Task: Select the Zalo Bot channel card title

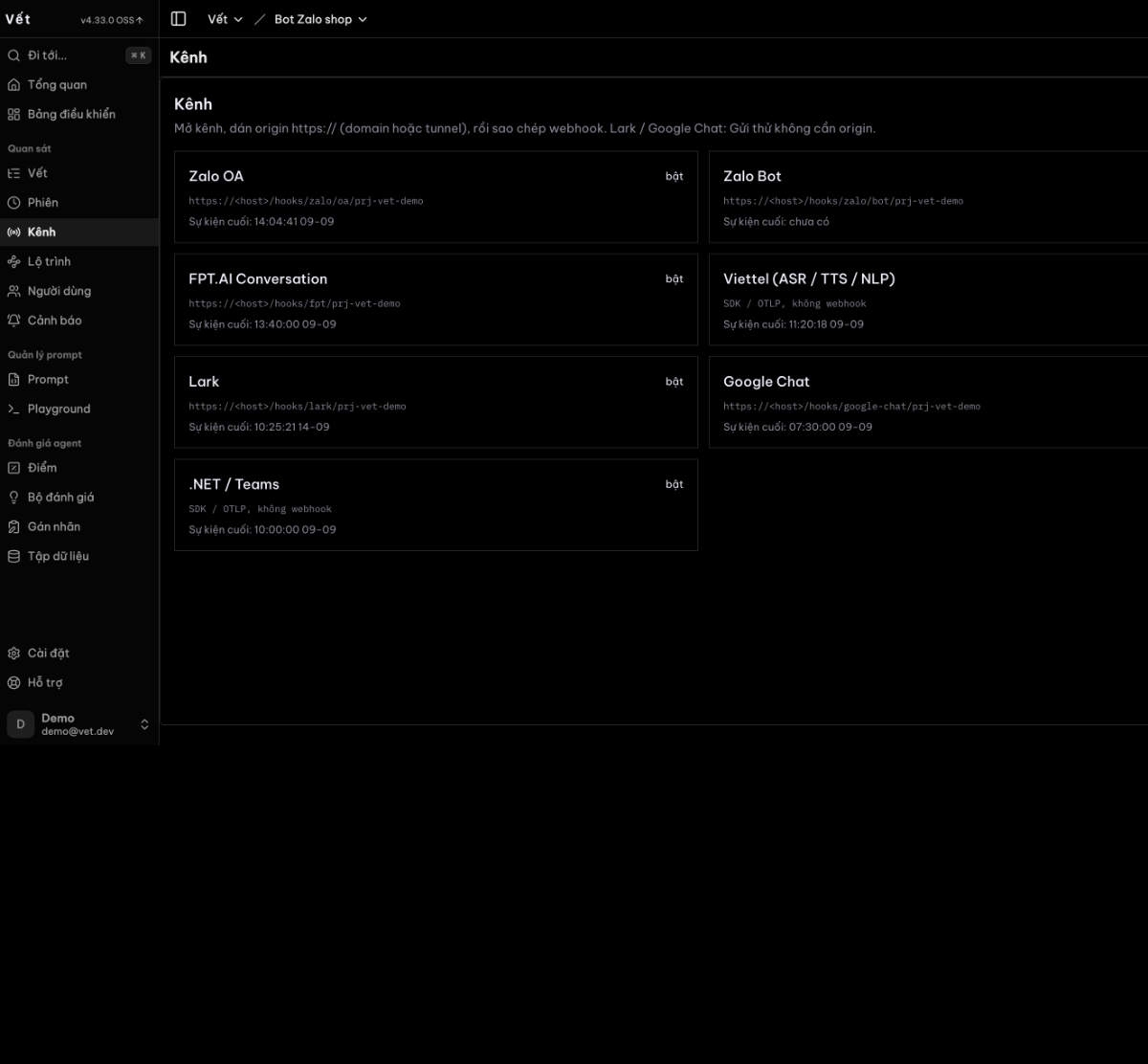Action: [x=752, y=176]
